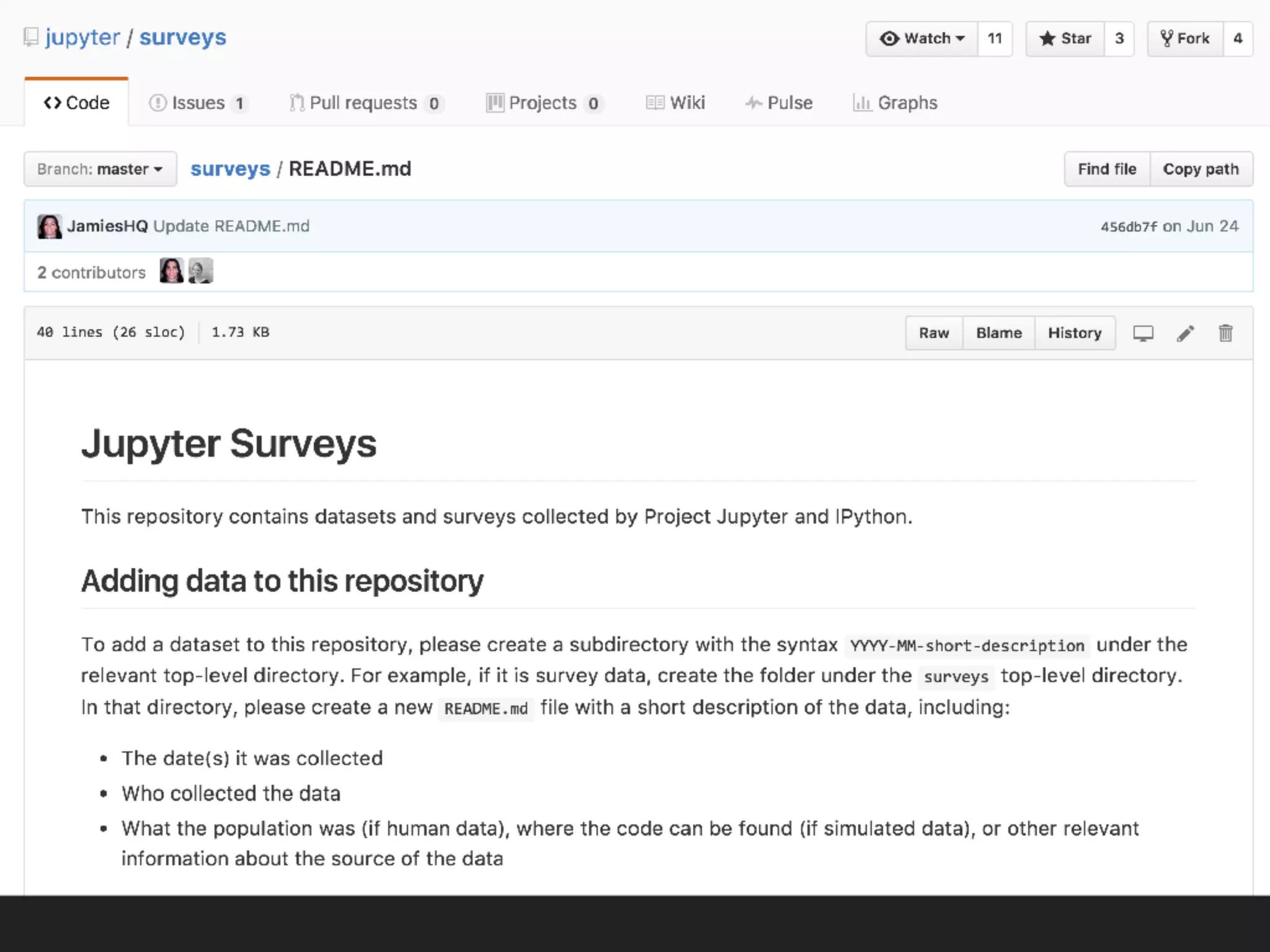Click the pencil edit file icon
Screen dimensions: 1270x952
tap(1185, 333)
